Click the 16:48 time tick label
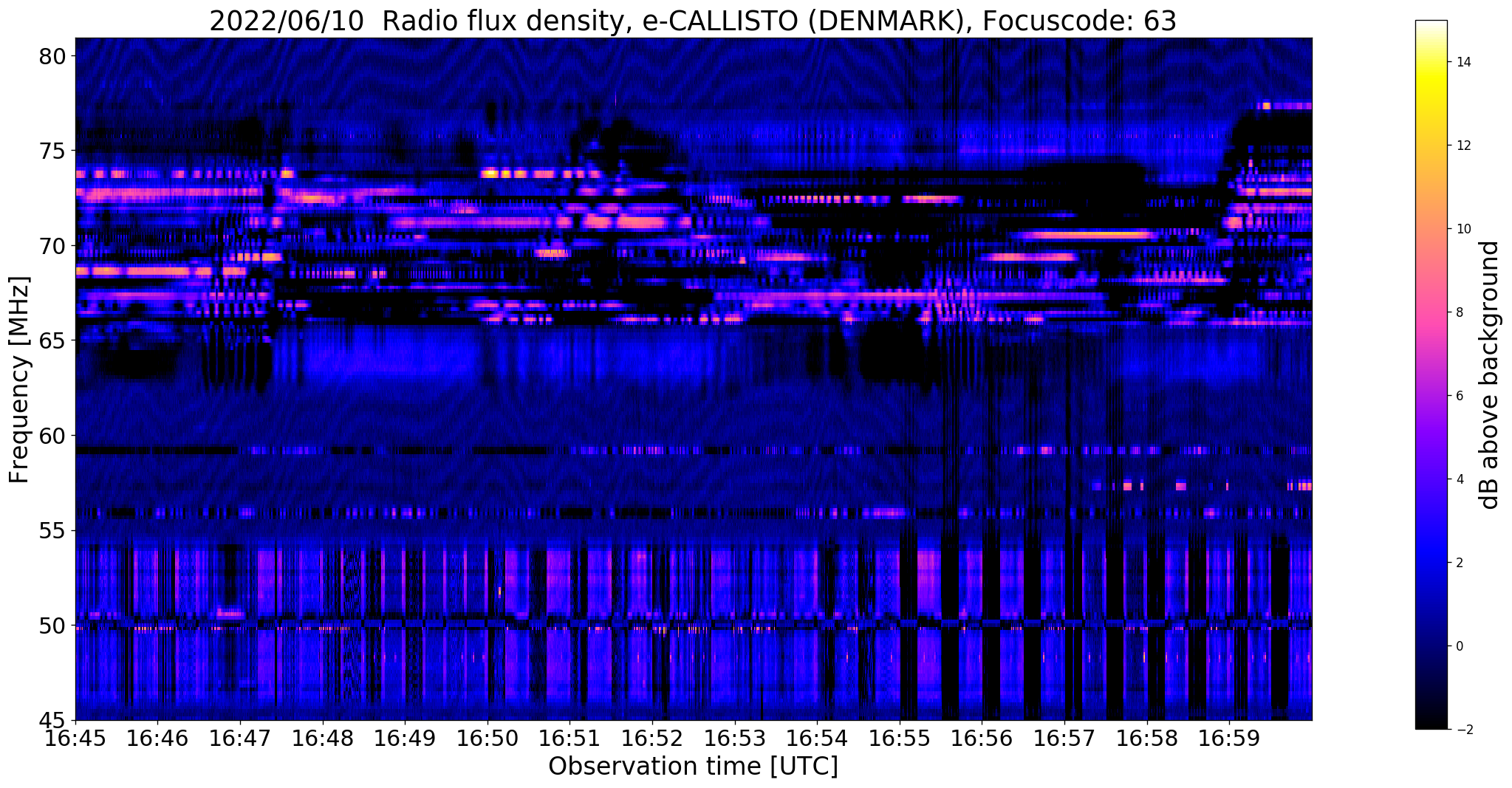This screenshot has height=788, width=1512. tap(323, 739)
